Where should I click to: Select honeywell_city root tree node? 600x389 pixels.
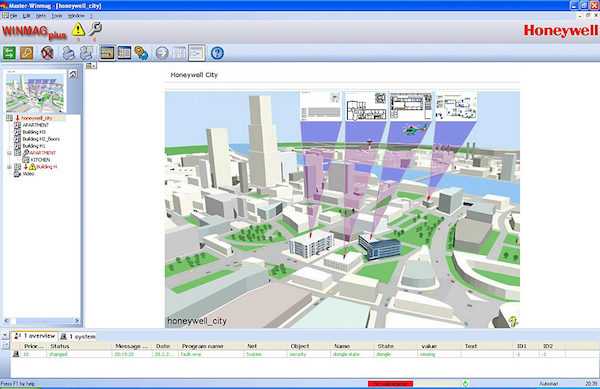tap(37, 118)
